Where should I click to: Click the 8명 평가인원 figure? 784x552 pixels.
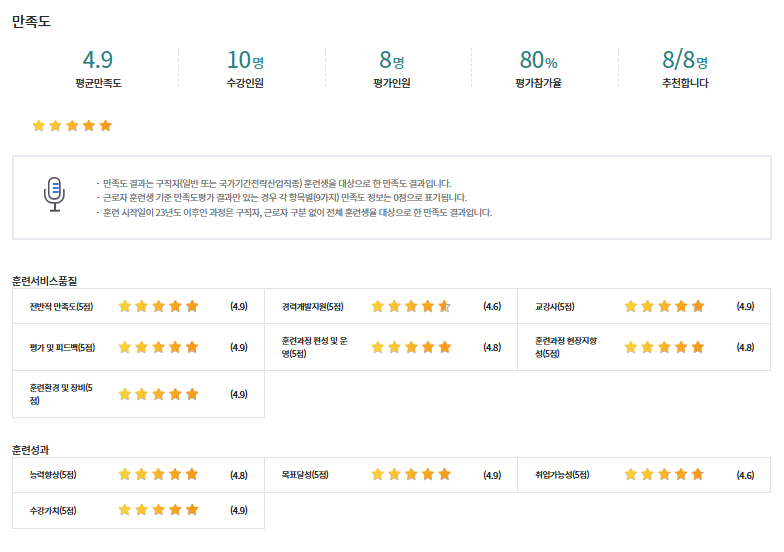pos(391,60)
